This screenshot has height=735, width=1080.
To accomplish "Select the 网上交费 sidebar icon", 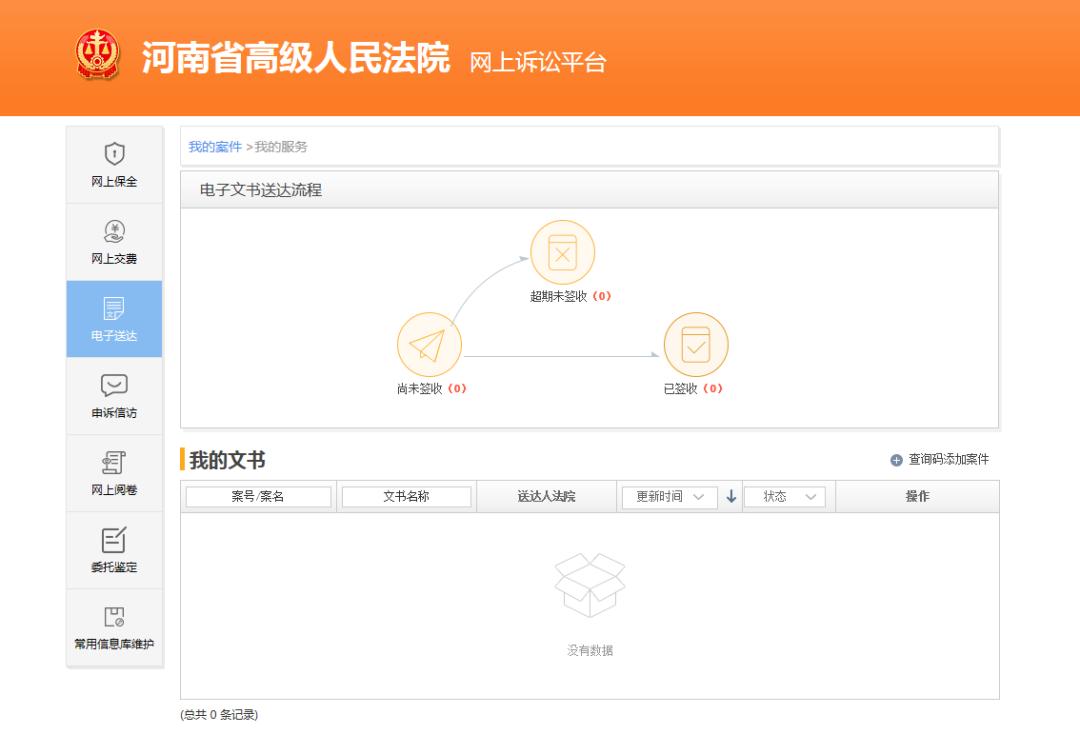I will [113, 232].
